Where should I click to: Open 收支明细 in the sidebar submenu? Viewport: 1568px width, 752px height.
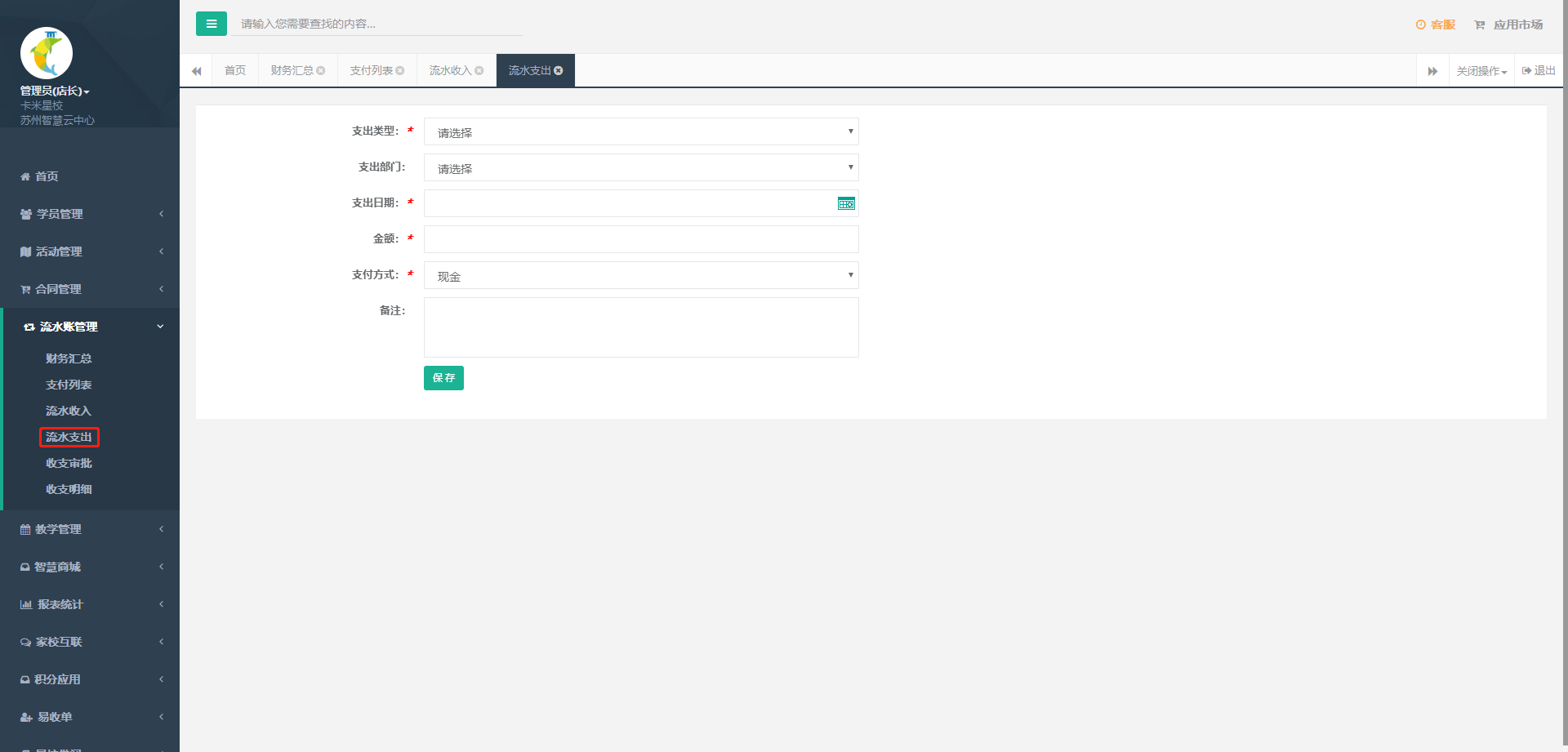click(69, 489)
